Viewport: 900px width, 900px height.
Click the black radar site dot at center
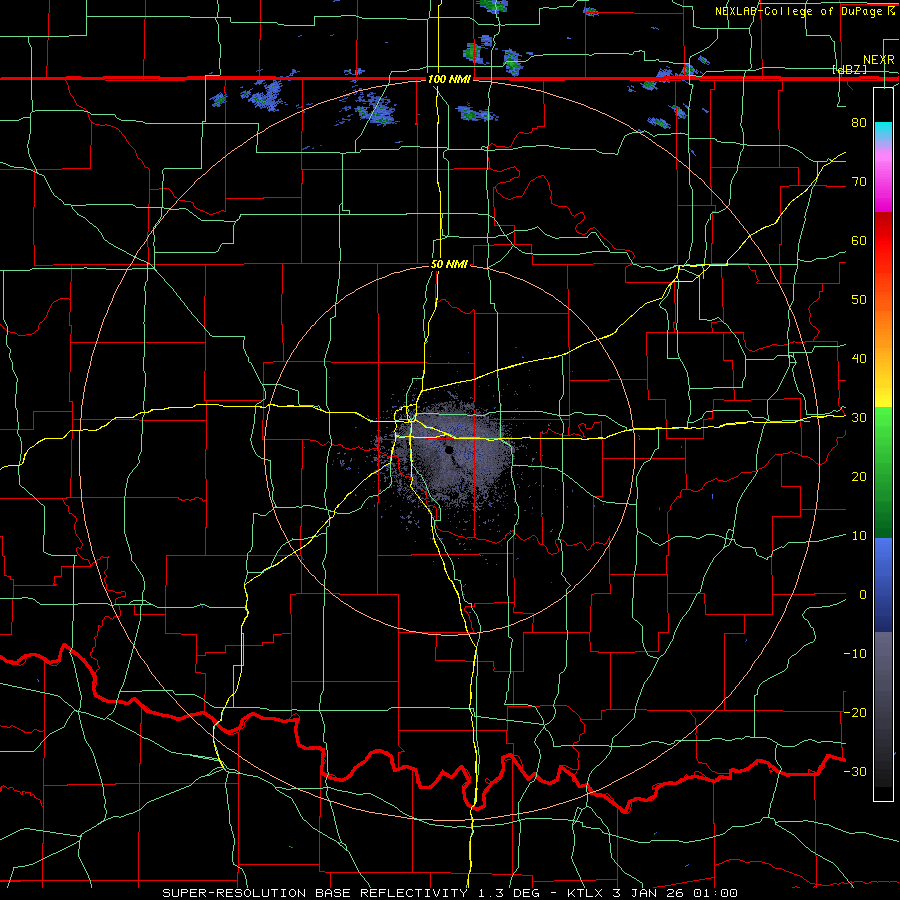449,451
